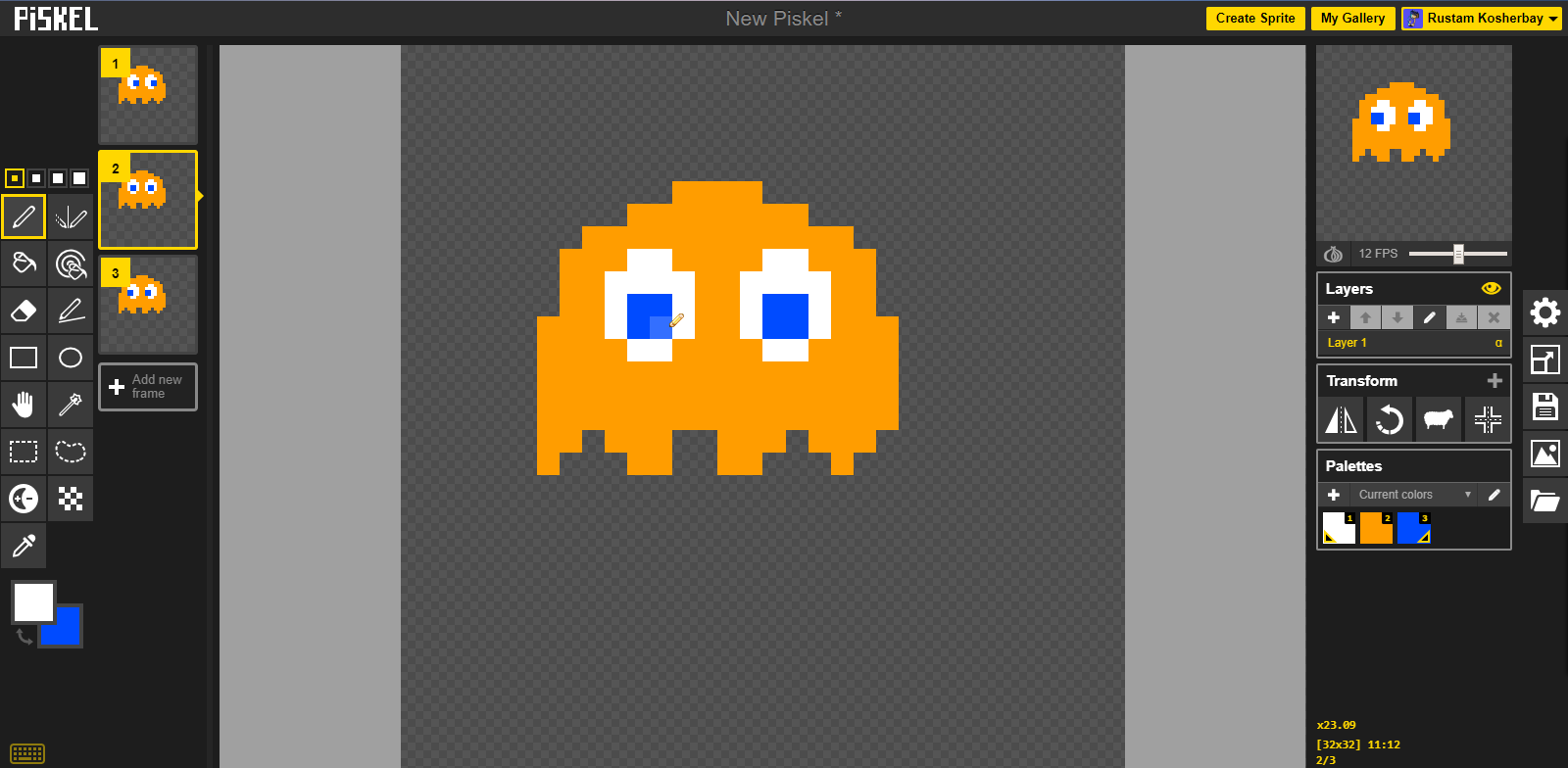
Task: Adjust the FPS slider
Action: coord(1458,254)
